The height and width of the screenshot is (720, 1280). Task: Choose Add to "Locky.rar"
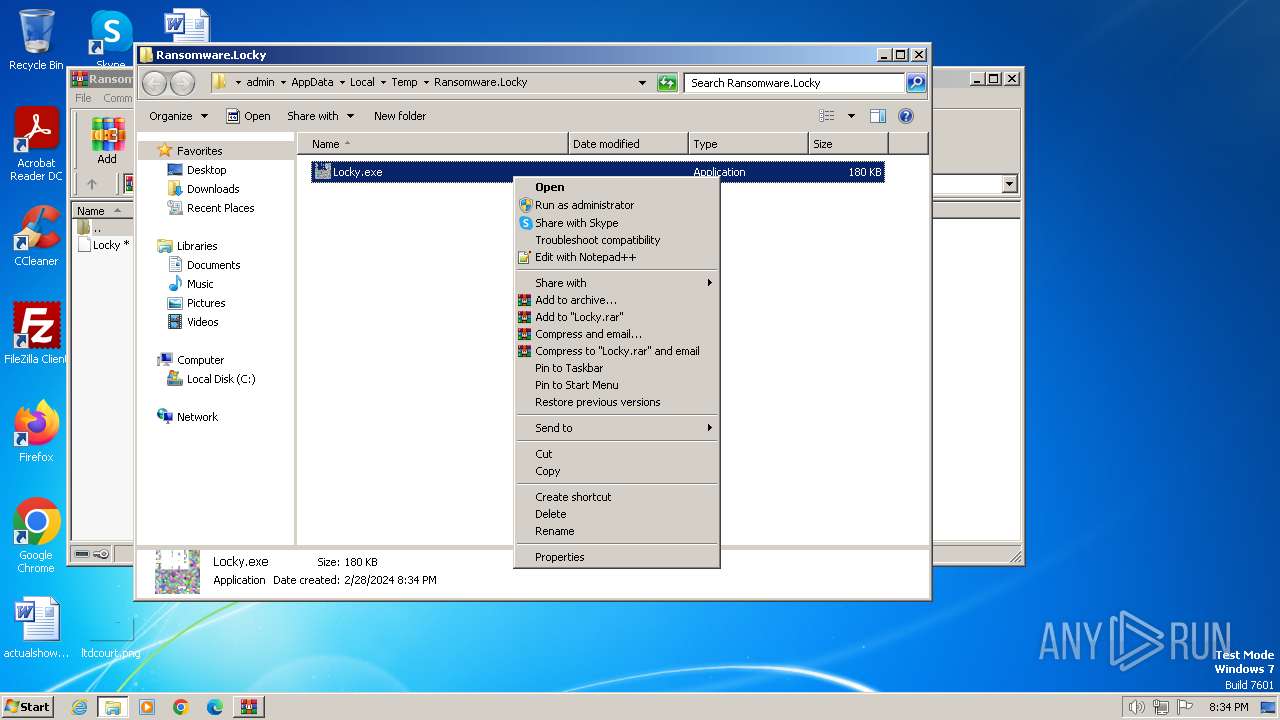pos(617,317)
